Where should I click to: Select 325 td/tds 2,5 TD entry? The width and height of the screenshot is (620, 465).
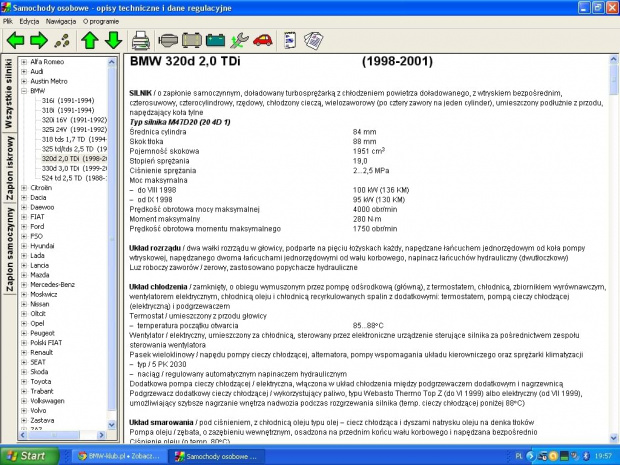[74, 149]
